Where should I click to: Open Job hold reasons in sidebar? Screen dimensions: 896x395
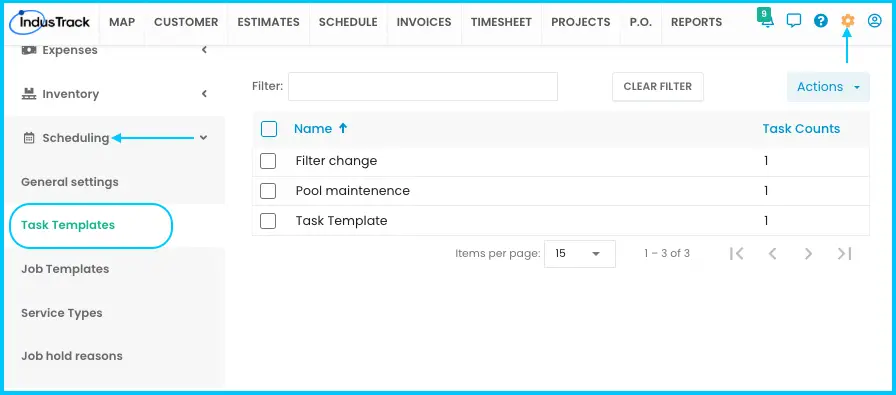tap(72, 356)
